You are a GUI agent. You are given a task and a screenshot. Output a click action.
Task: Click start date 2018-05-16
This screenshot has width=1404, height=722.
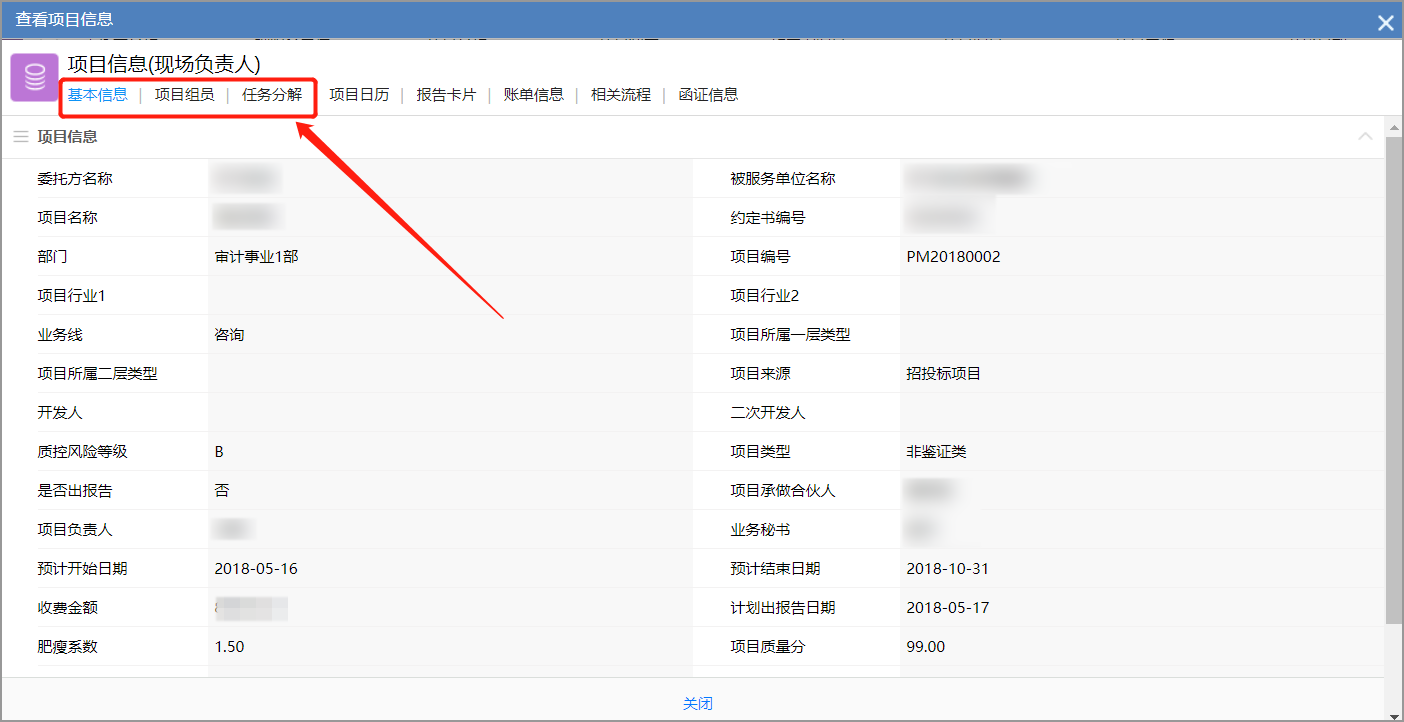pos(256,569)
